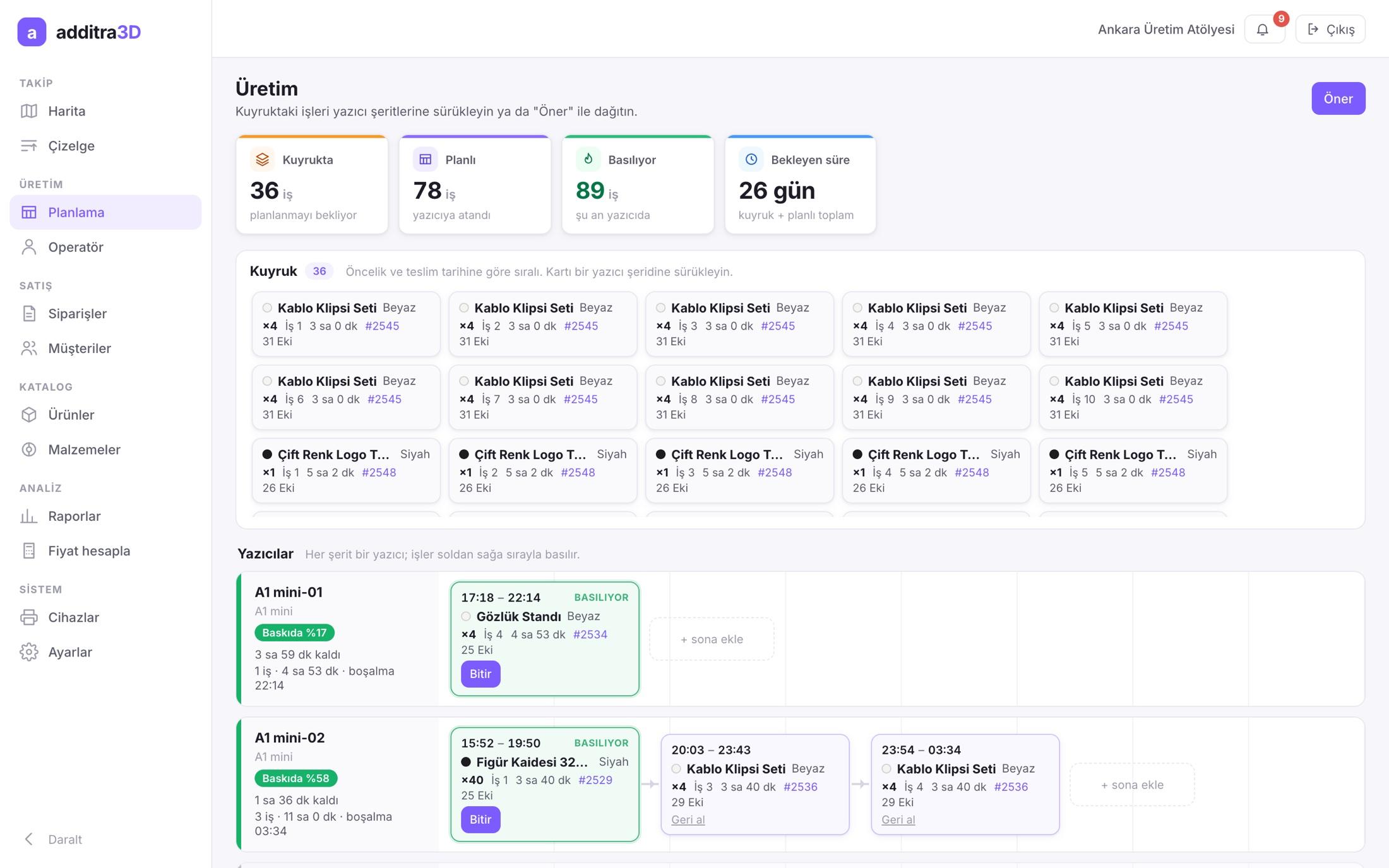Open Çizelge schedule icon in sidebar
The height and width of the screenshot is (868, 1389).
tap(29, 146)
